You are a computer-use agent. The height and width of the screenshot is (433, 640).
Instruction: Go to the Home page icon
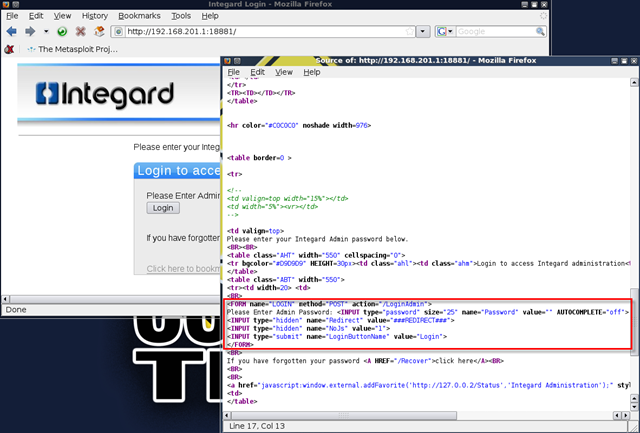(100, 32)
